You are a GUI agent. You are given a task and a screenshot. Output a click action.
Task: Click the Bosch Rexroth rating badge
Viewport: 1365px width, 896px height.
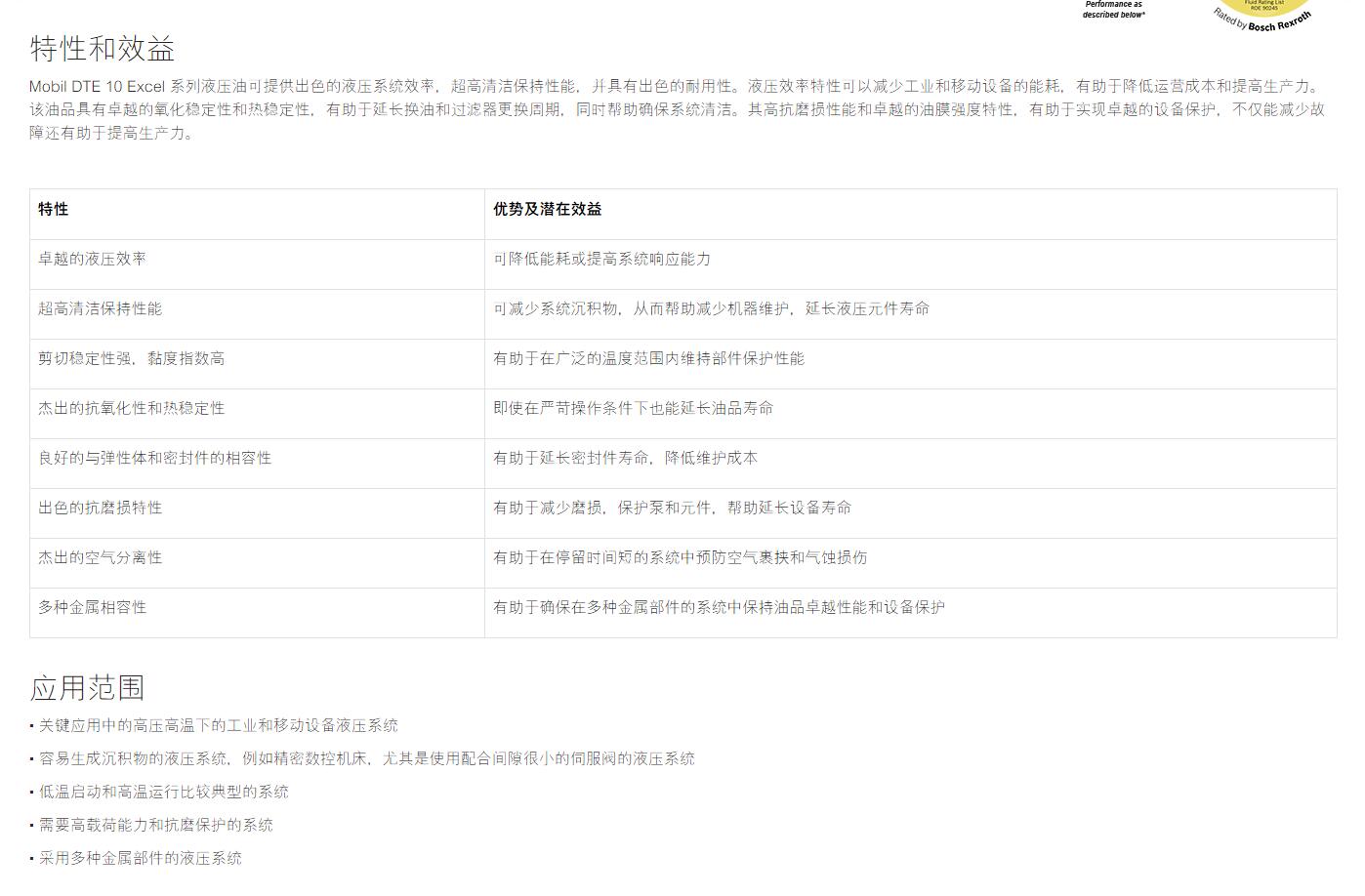click(x=1262, y=17)
